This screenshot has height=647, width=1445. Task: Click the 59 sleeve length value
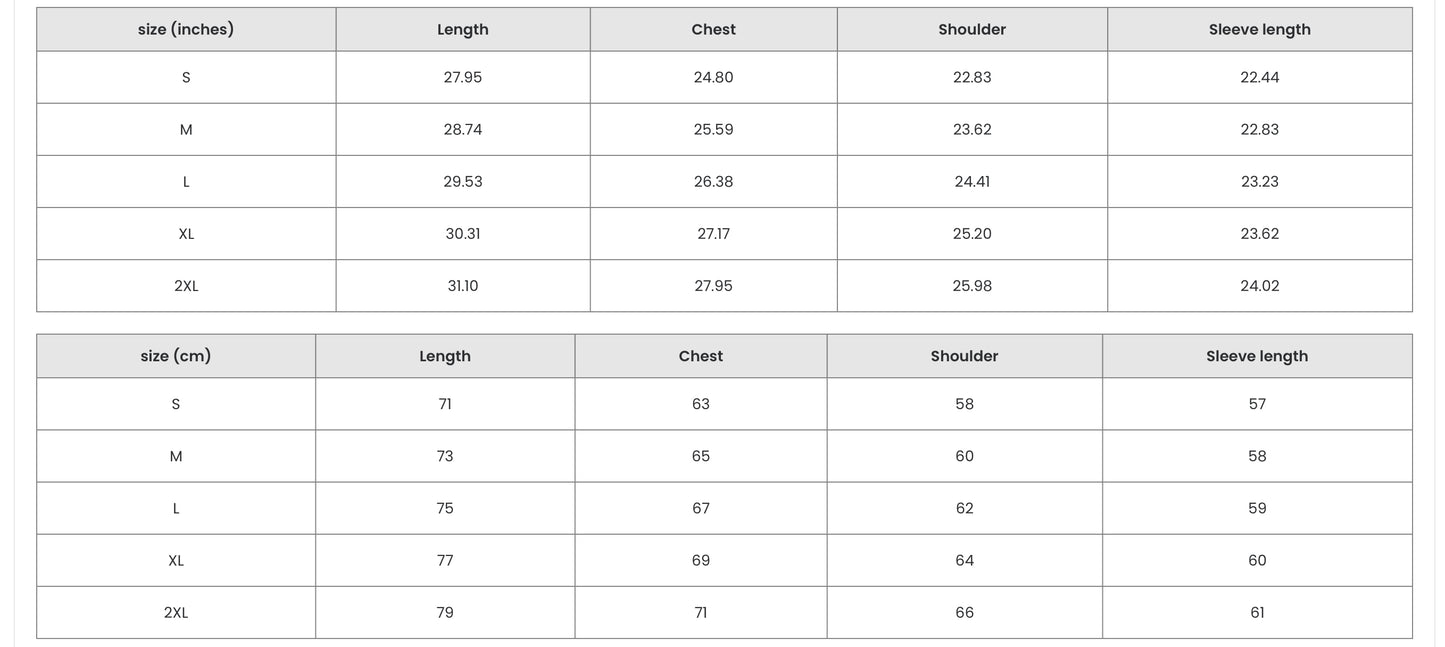coord(1257,508)
